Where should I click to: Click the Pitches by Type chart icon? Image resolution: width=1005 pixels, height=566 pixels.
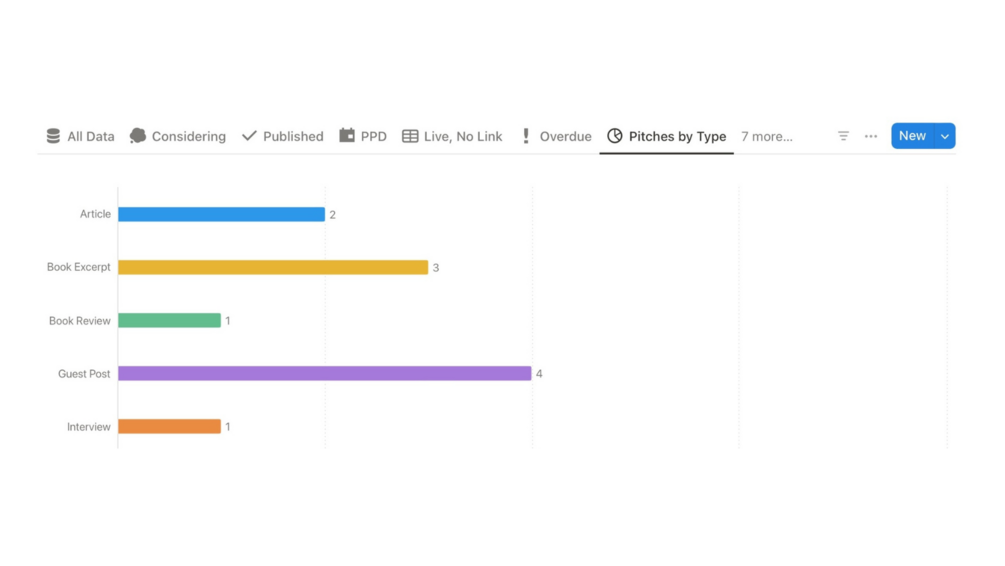click(x=615, y=136)
